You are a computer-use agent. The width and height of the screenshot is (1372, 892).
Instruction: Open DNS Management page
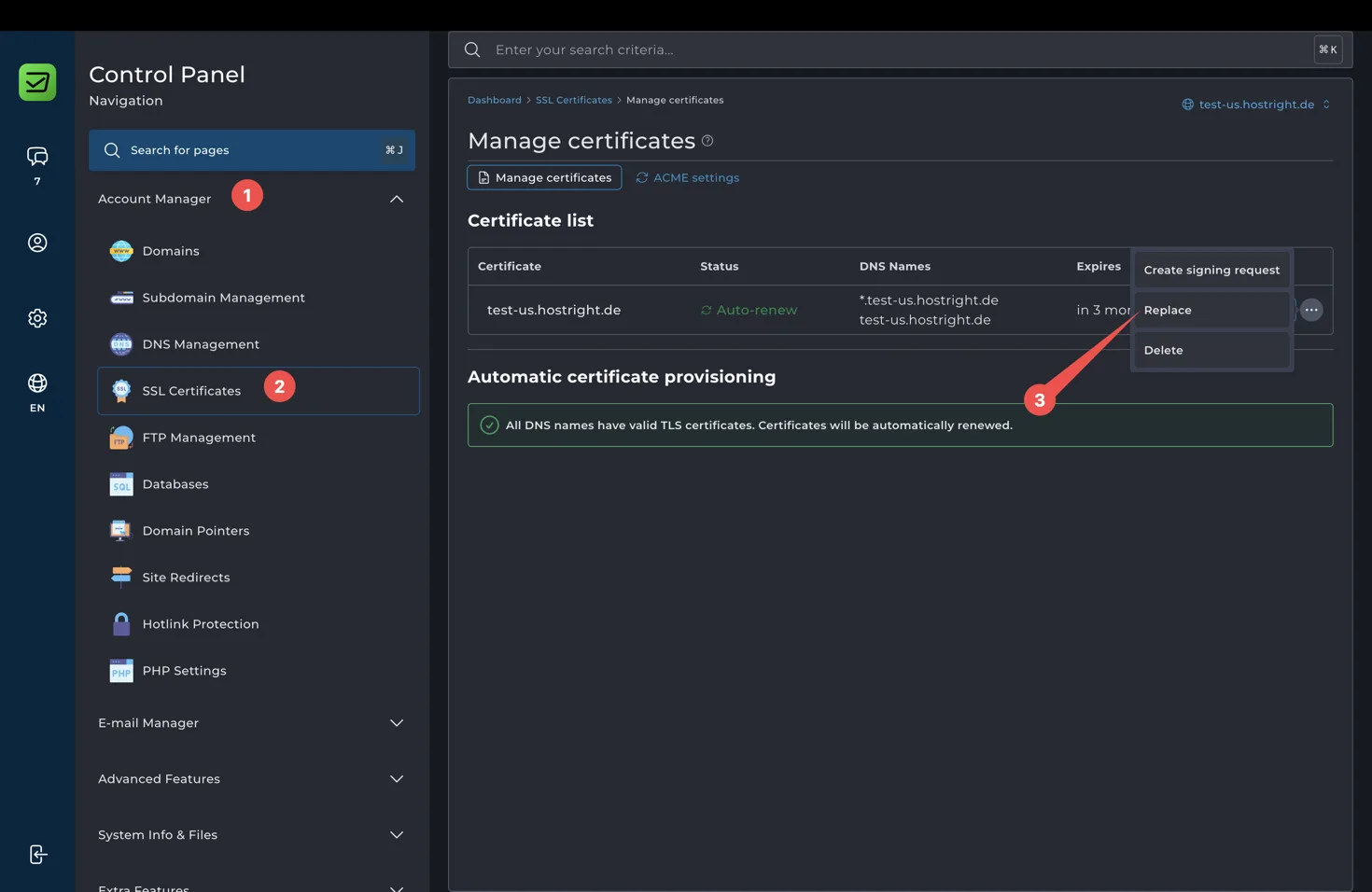[x=259, y=344]
